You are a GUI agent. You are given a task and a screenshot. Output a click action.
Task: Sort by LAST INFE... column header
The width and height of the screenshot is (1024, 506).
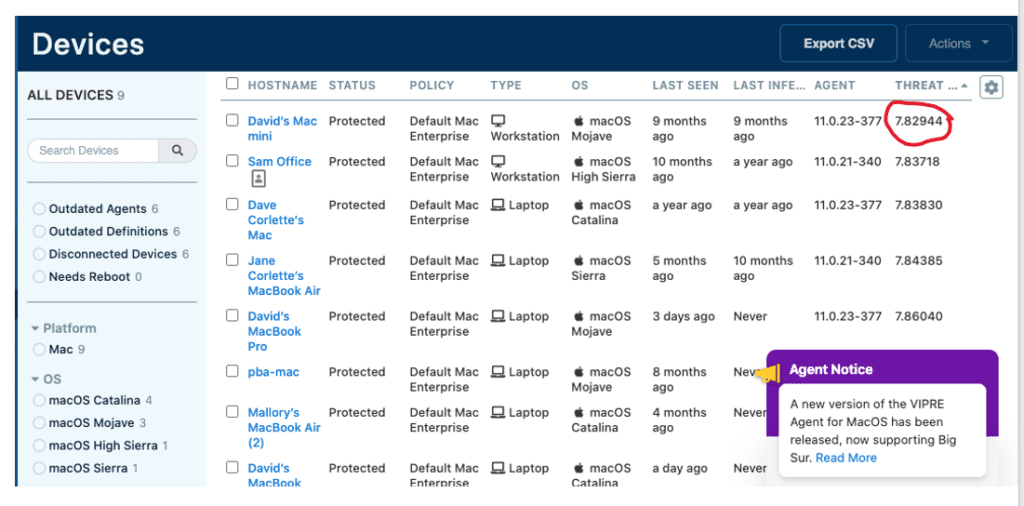[769, 85]
